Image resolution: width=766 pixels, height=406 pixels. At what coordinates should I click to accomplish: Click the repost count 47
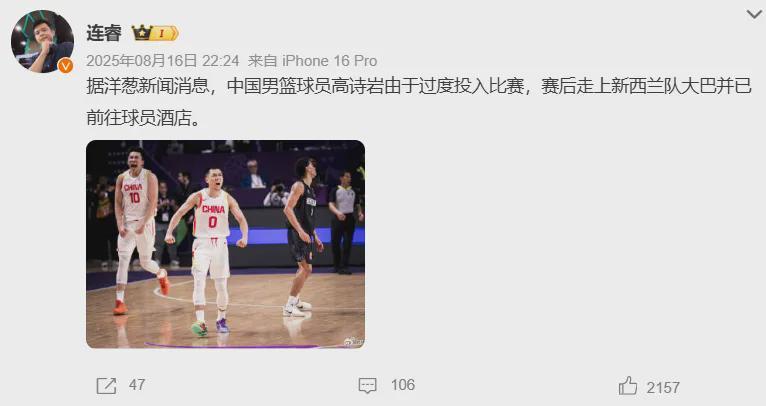(x=137, y=385)
